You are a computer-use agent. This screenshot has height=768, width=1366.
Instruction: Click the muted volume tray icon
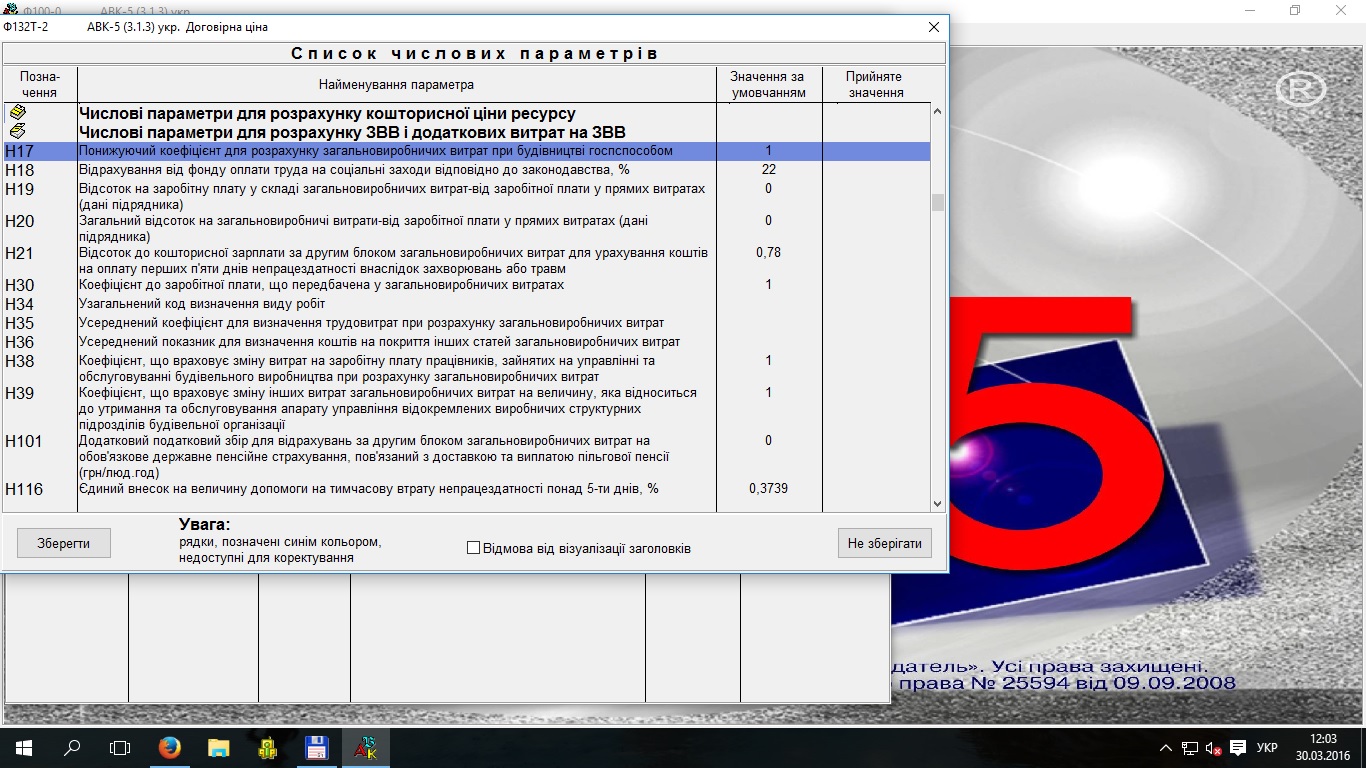click(1214, 748)
